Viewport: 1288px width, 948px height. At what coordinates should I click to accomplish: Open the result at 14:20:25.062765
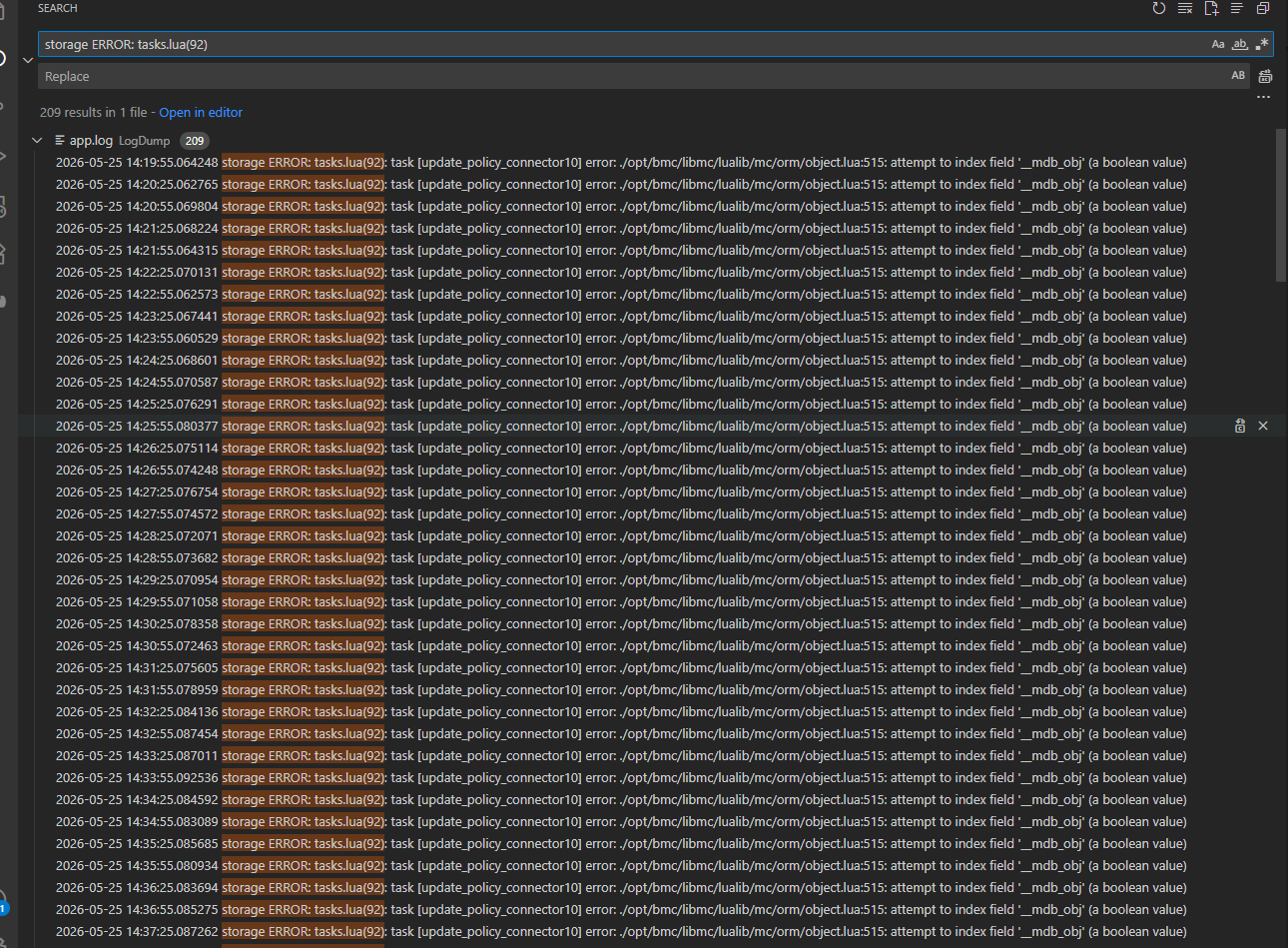(621, 184)
